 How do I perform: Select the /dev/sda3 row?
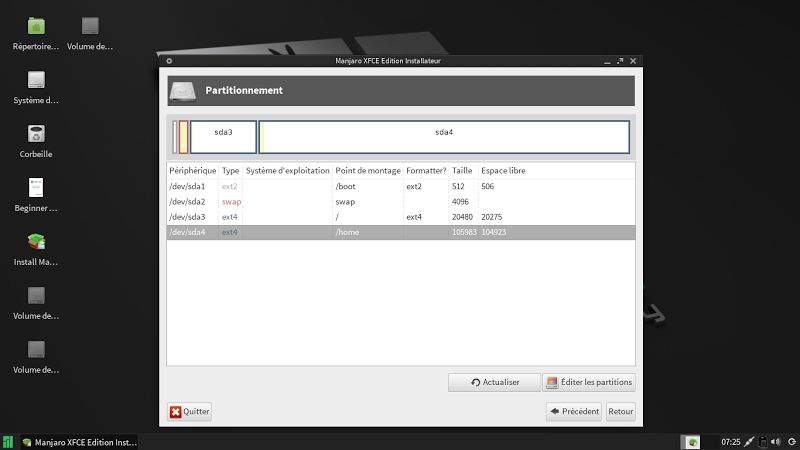tap(401, 217)
